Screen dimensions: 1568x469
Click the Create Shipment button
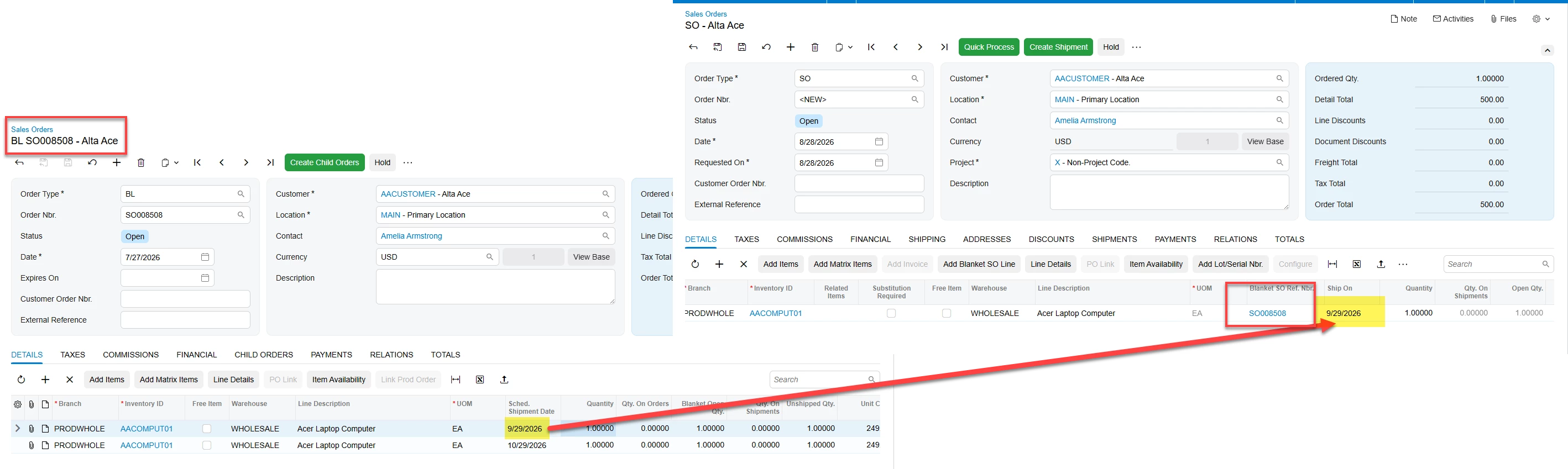click(x=1058, y=47)
